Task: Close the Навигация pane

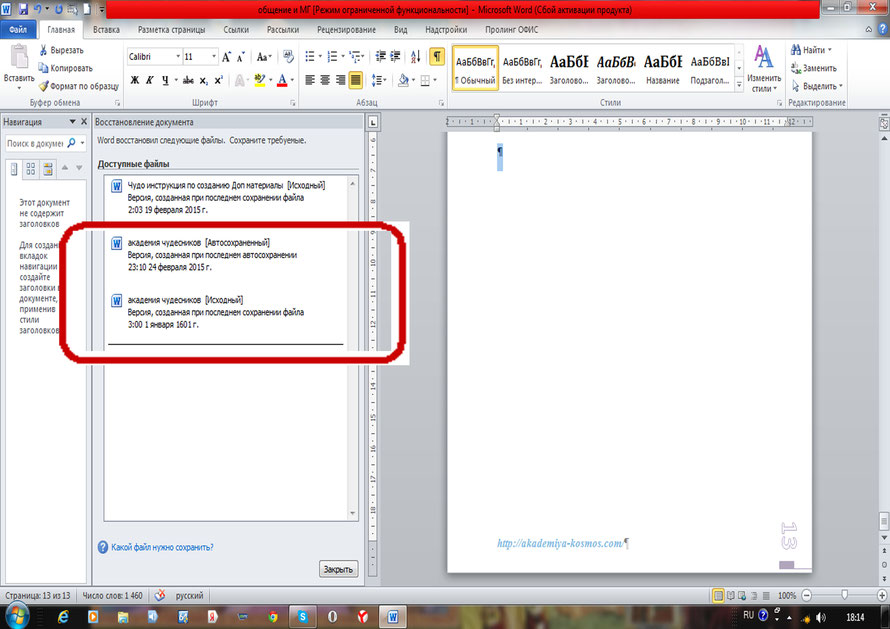Action: coord(84,121)
